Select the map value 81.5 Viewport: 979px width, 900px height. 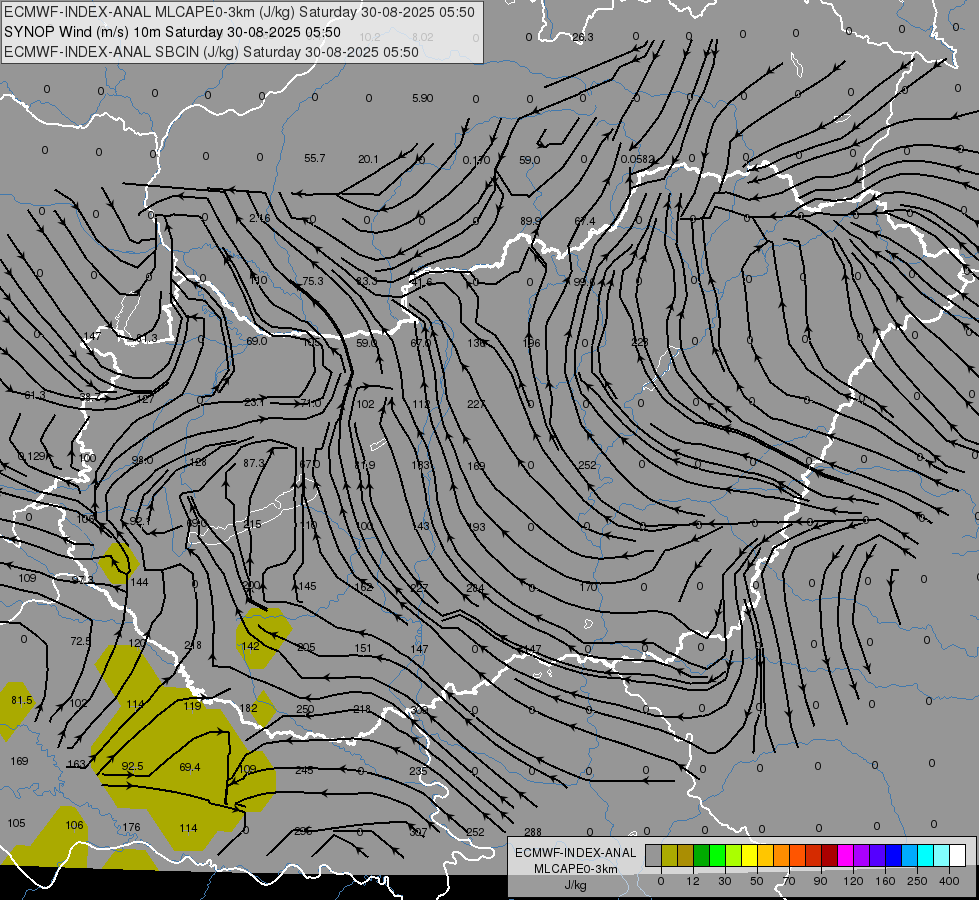pyautogui.click(x=22, y=700)
